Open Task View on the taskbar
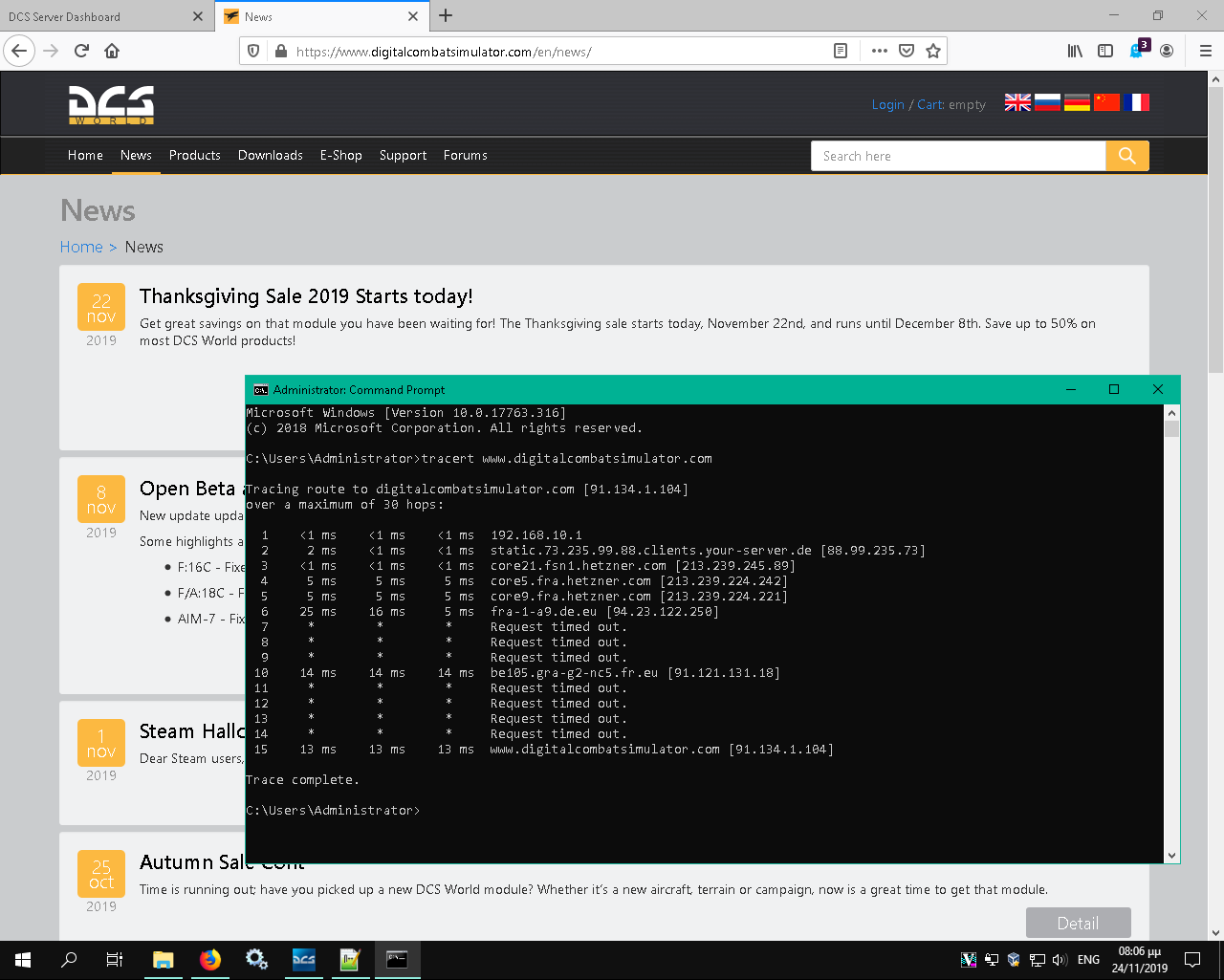Viewport: 1224px width, 980px height. (x=115, y=960)
